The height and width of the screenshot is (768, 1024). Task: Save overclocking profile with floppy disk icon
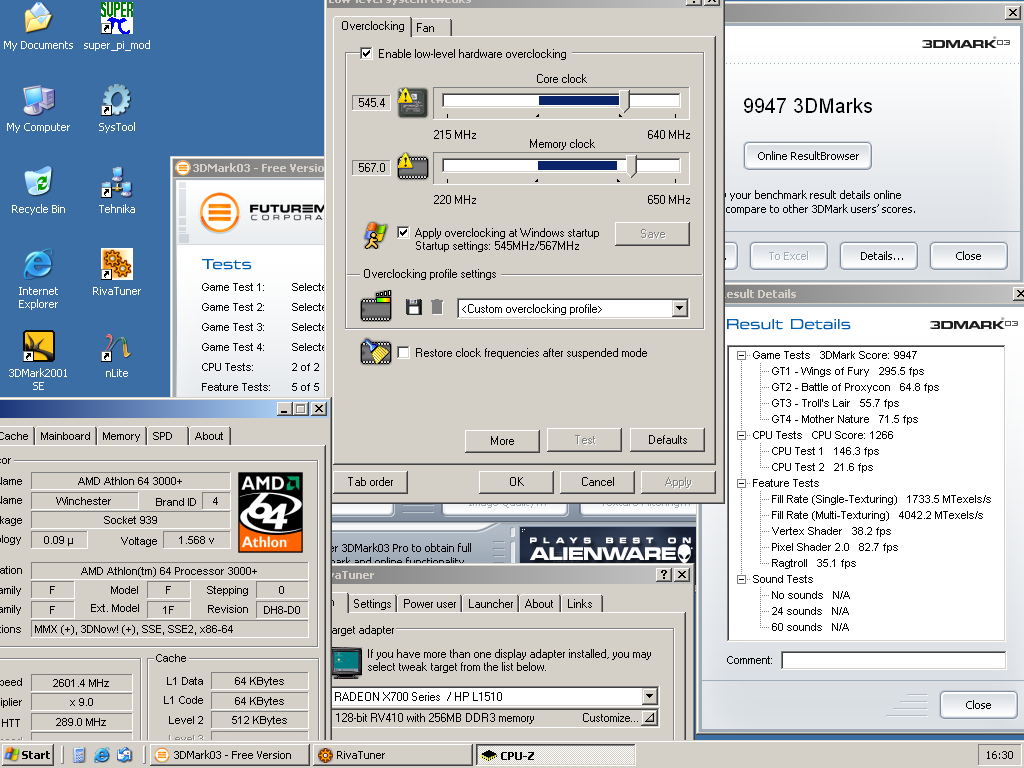tap(413, 307)
